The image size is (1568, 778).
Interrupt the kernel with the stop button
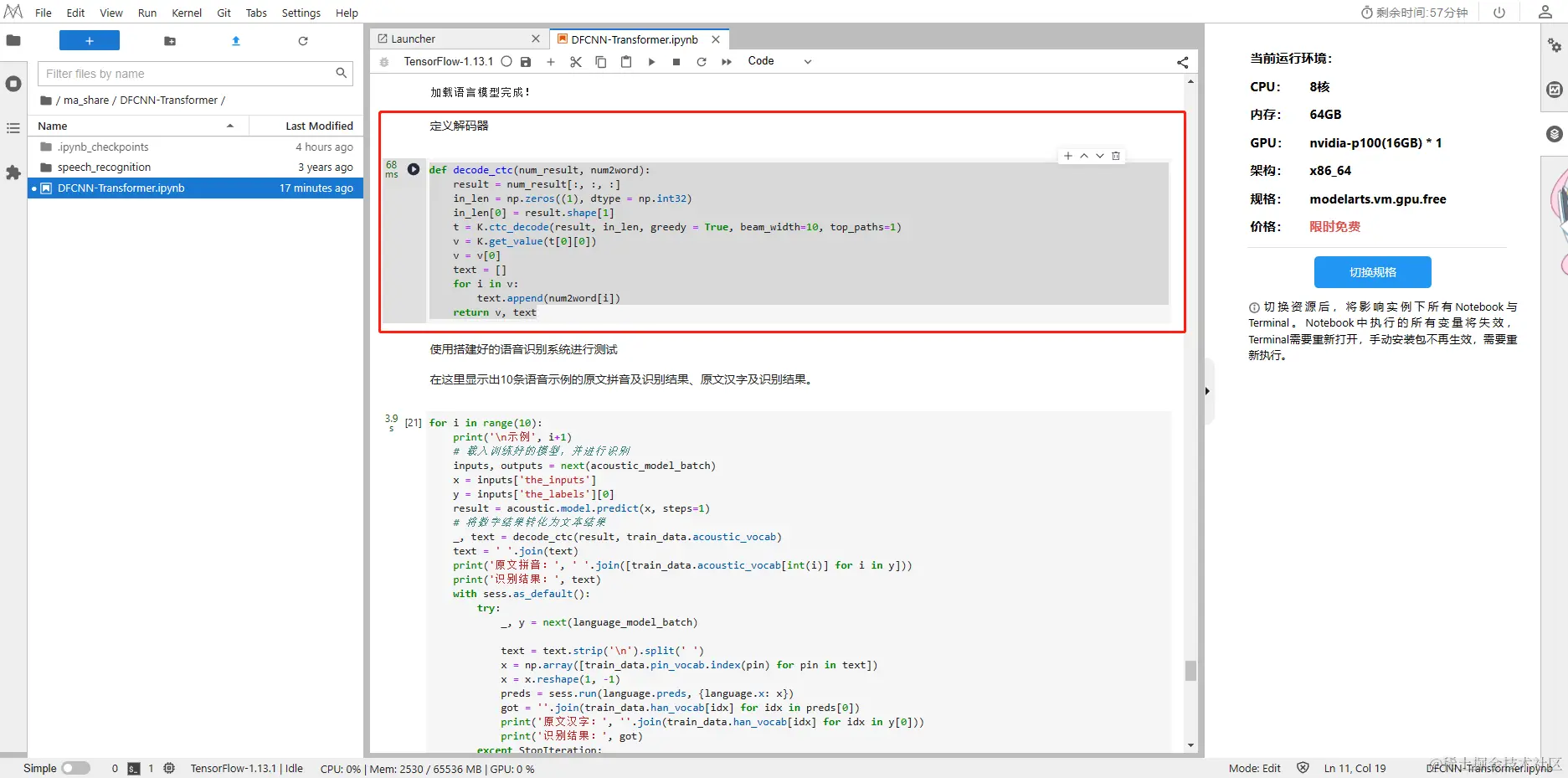point(676,62)
